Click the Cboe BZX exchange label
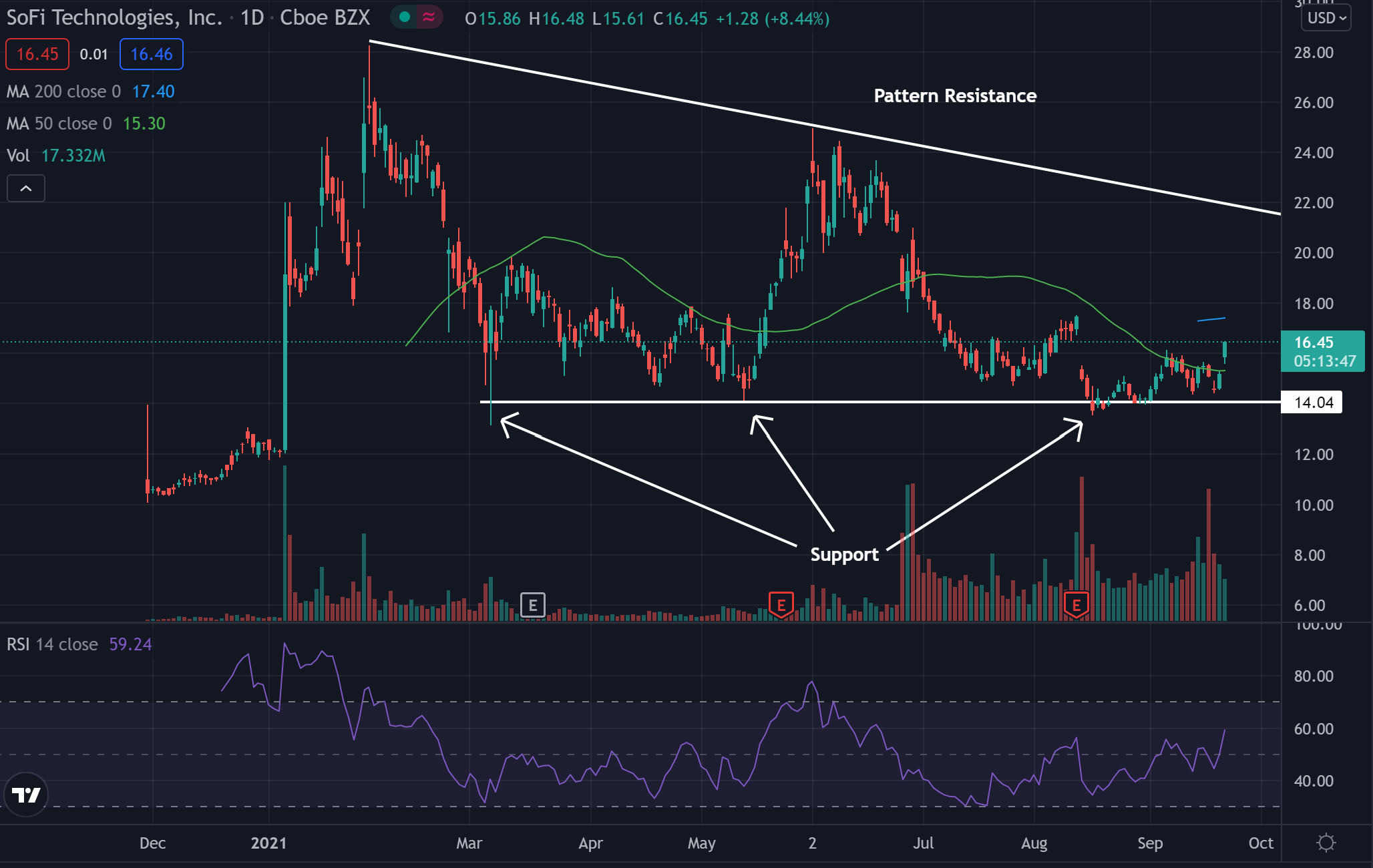The image size is (1373, 868). [325, 17]
